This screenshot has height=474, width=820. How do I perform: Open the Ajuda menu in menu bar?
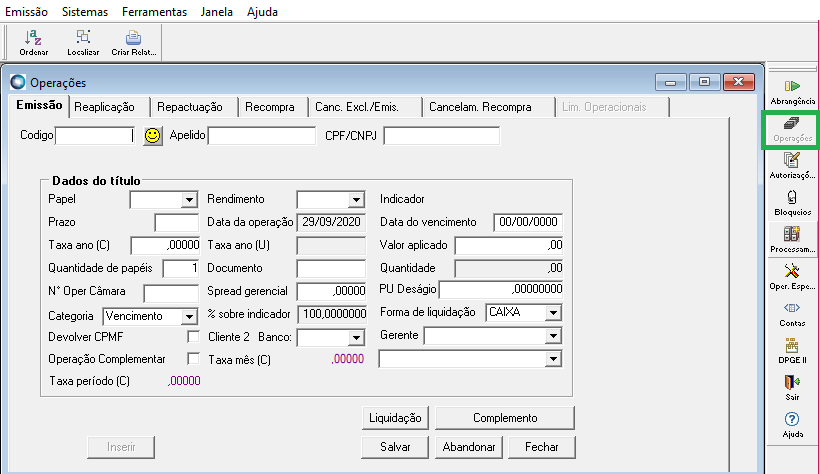pos(262,12)
